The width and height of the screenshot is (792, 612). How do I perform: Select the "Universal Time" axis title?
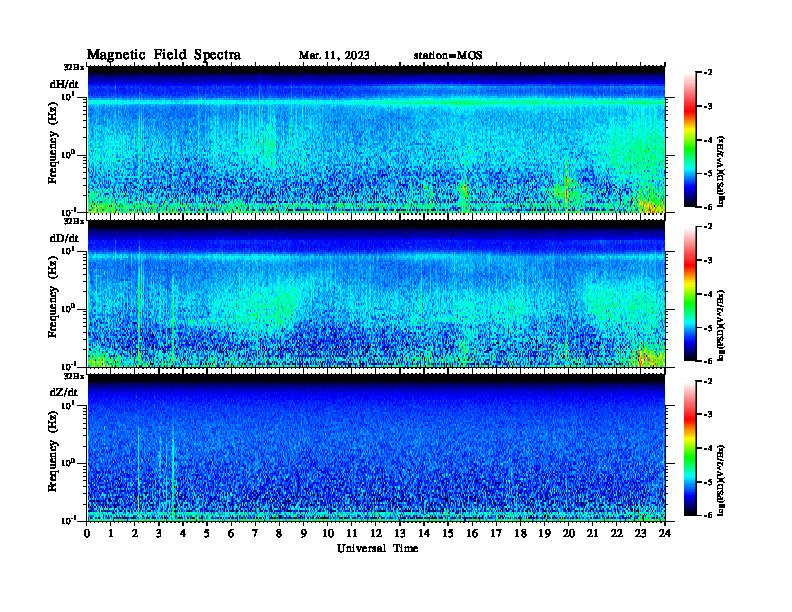click(378, 548)
